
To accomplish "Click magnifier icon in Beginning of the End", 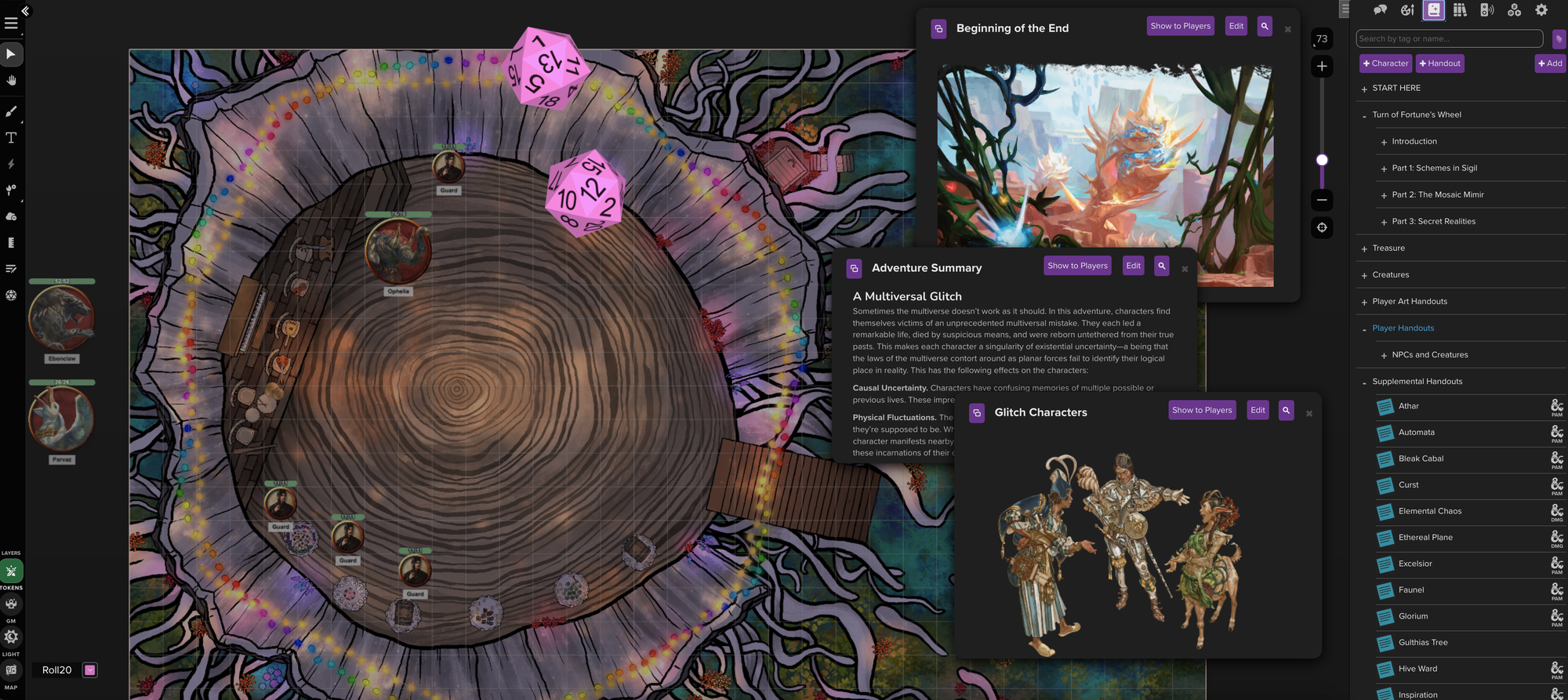I will point(1265,26).
